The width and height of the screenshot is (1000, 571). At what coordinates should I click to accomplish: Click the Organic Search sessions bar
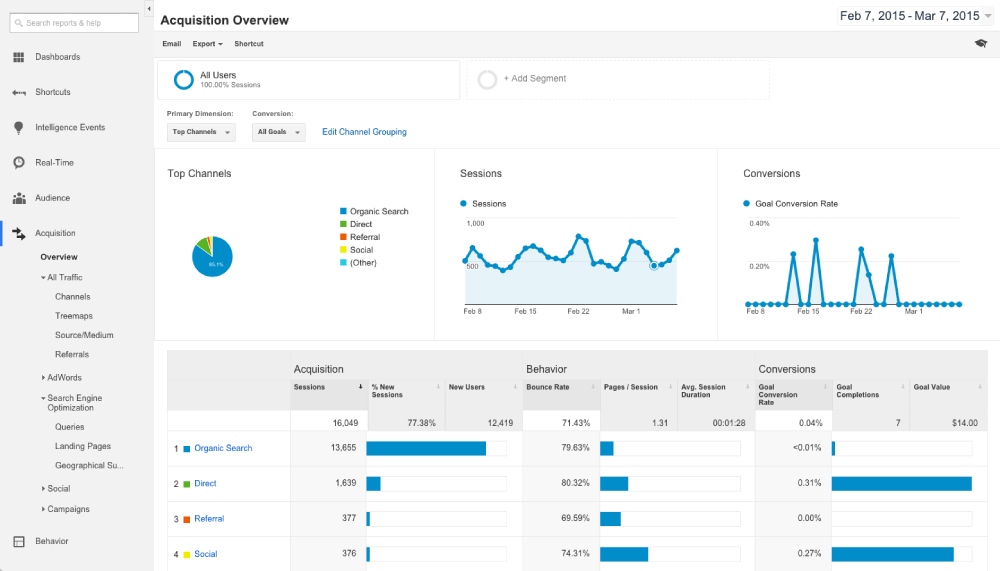click(426, 449)
